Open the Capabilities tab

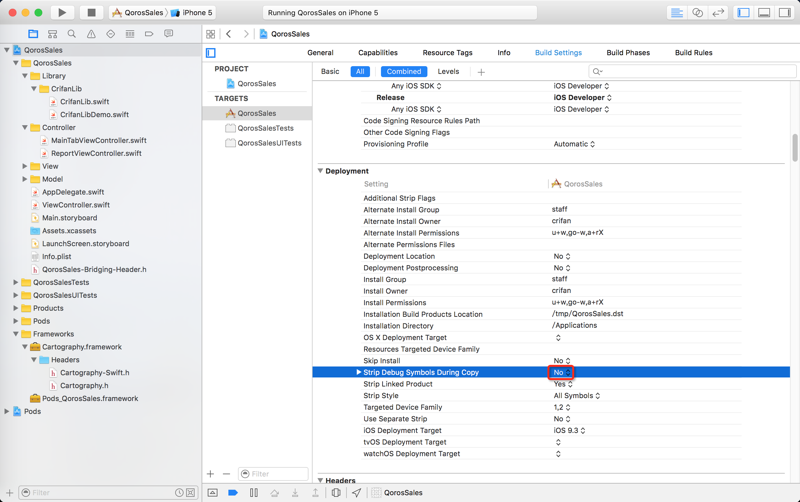[x=378, y=53]
